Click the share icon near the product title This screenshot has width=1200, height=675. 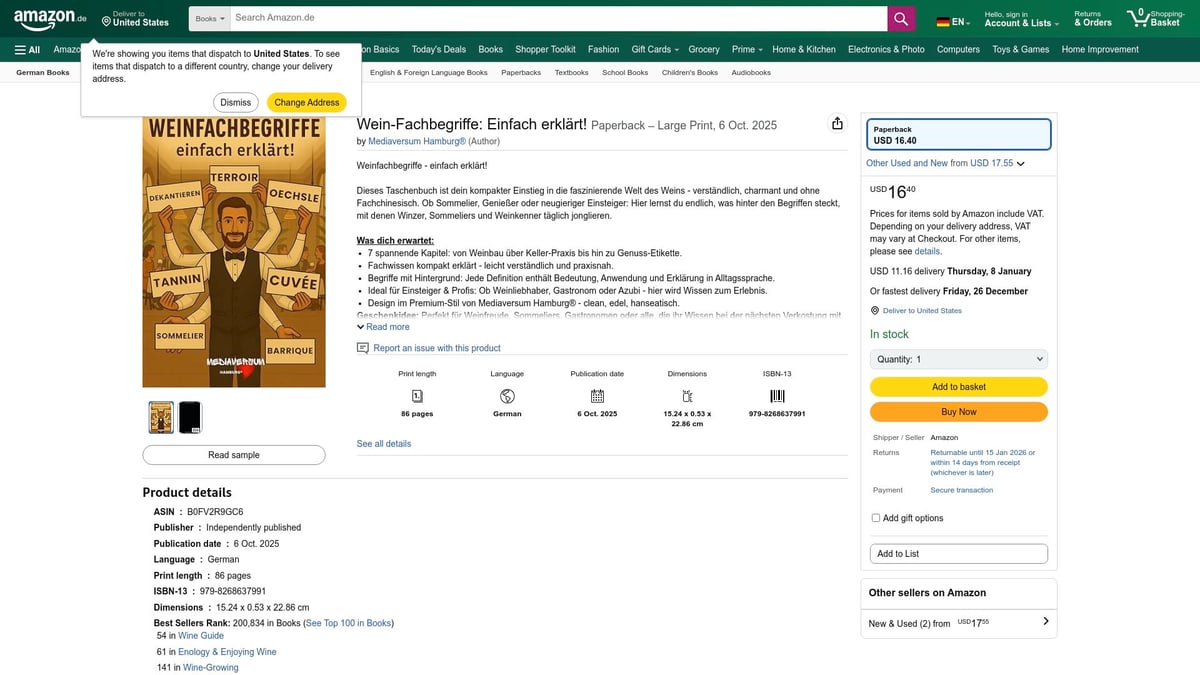837,122
